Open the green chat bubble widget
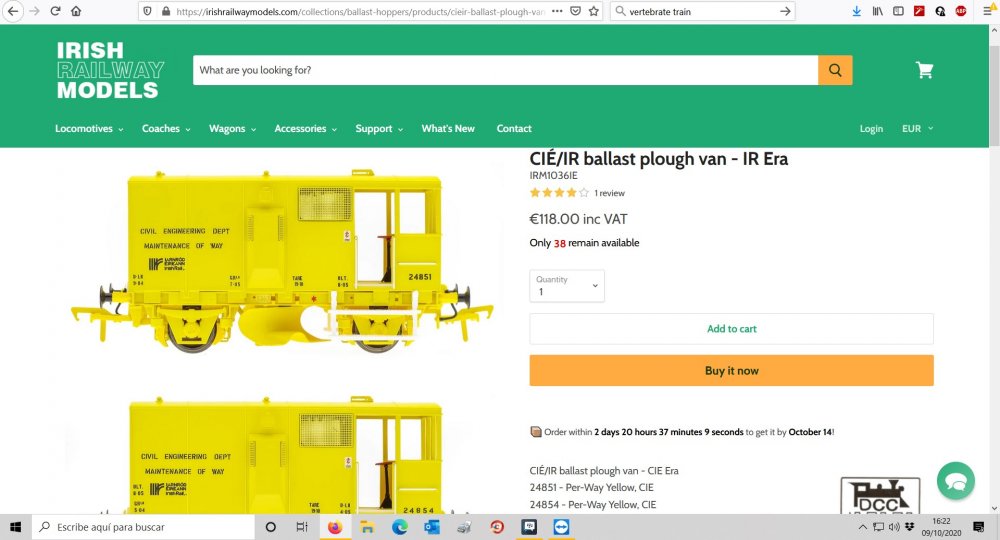 (955, 481)
